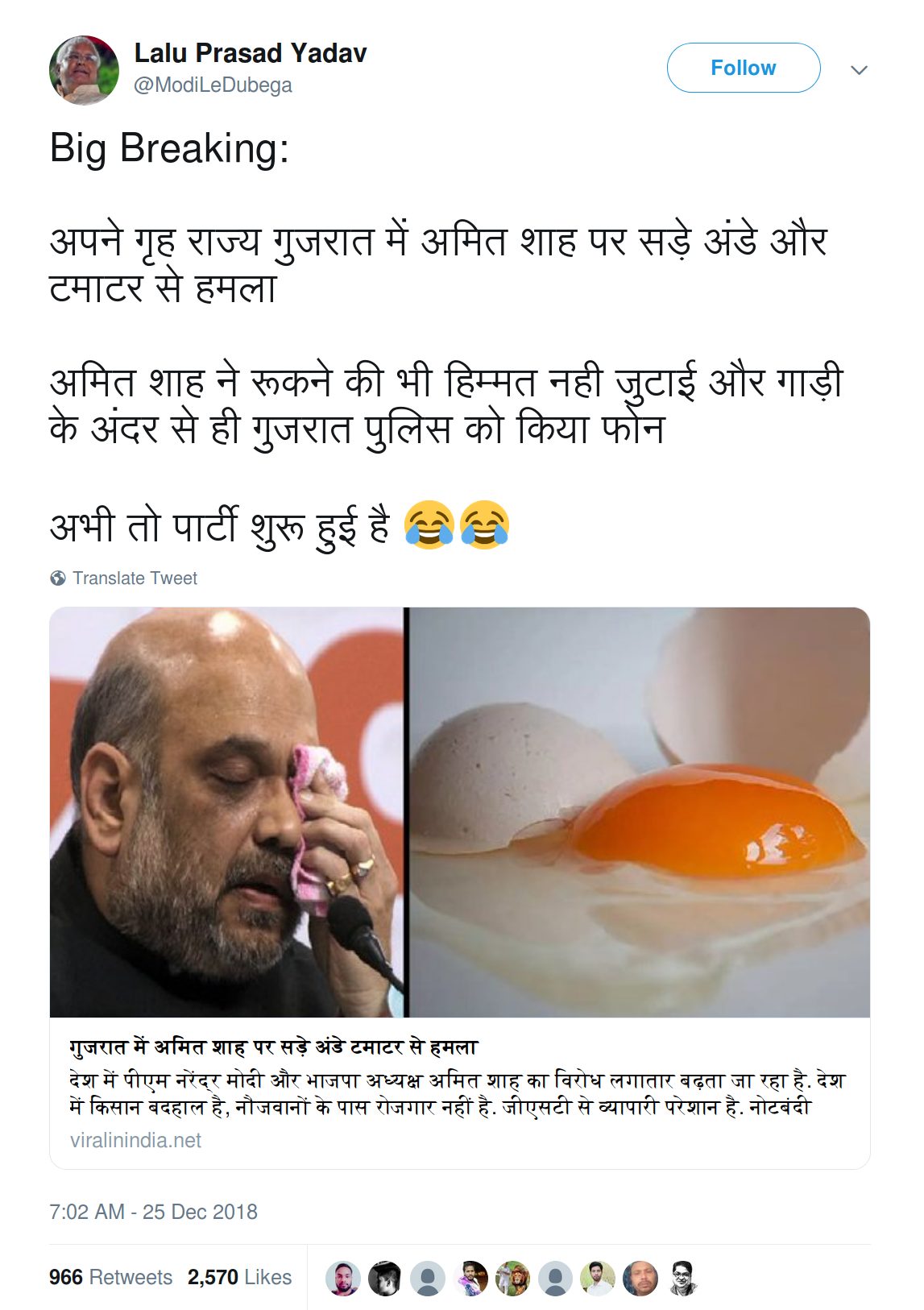Click the article description text in card
The image size is (924, 1310).
[457, 1093]
